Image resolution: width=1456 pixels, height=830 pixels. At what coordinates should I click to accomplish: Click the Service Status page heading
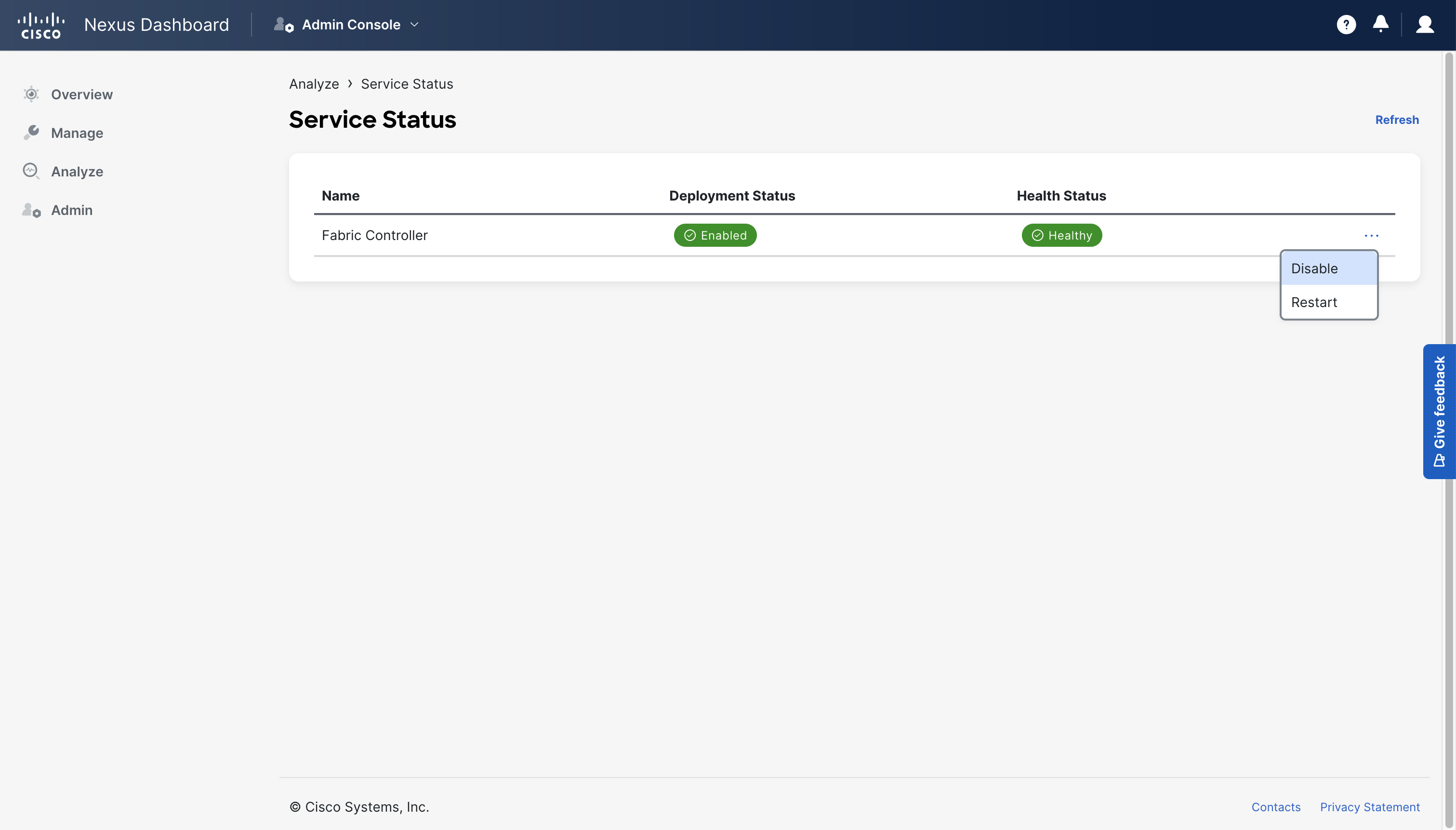tap(372, 120)
